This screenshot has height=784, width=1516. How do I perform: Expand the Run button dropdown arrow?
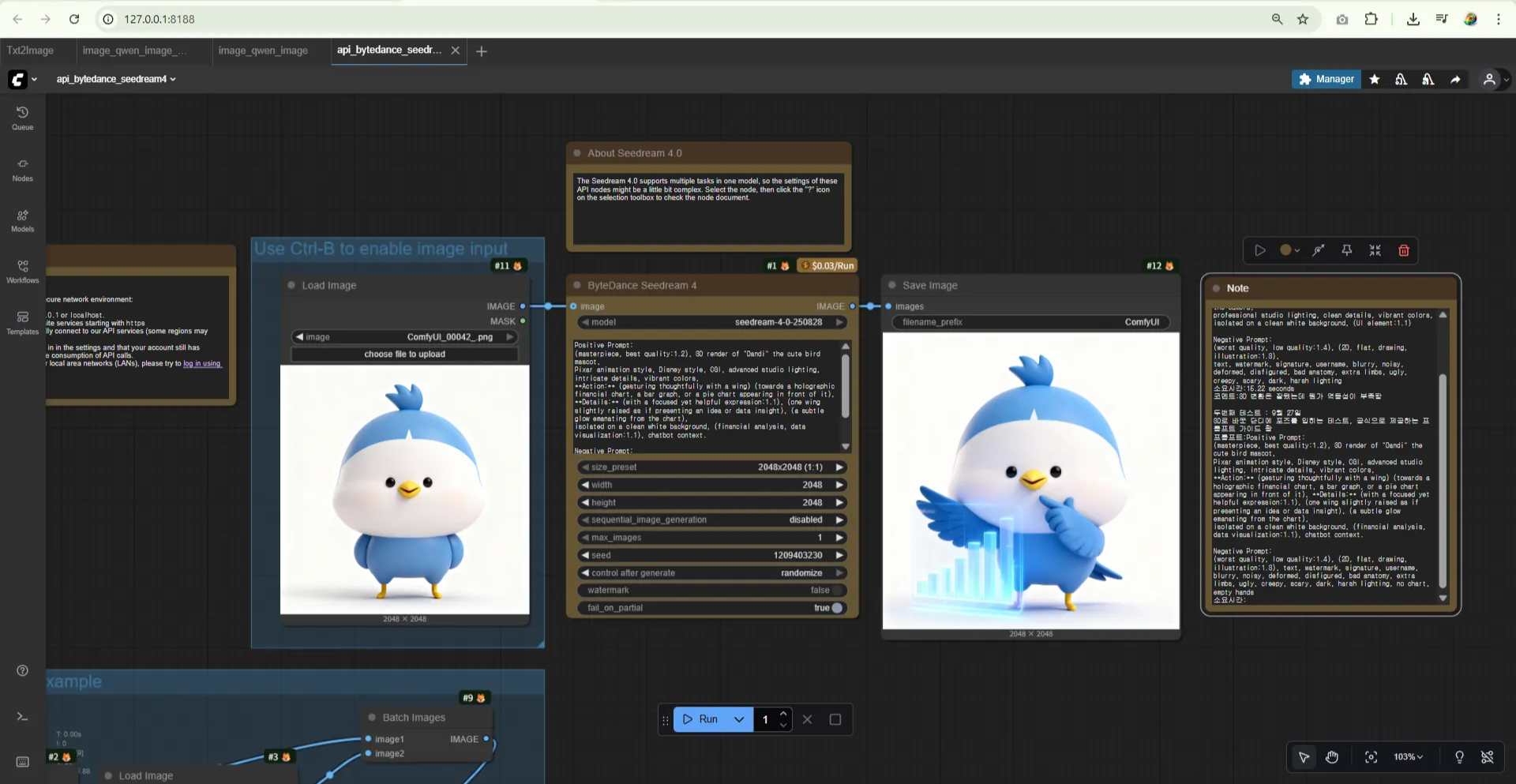[x=739, y=719]
